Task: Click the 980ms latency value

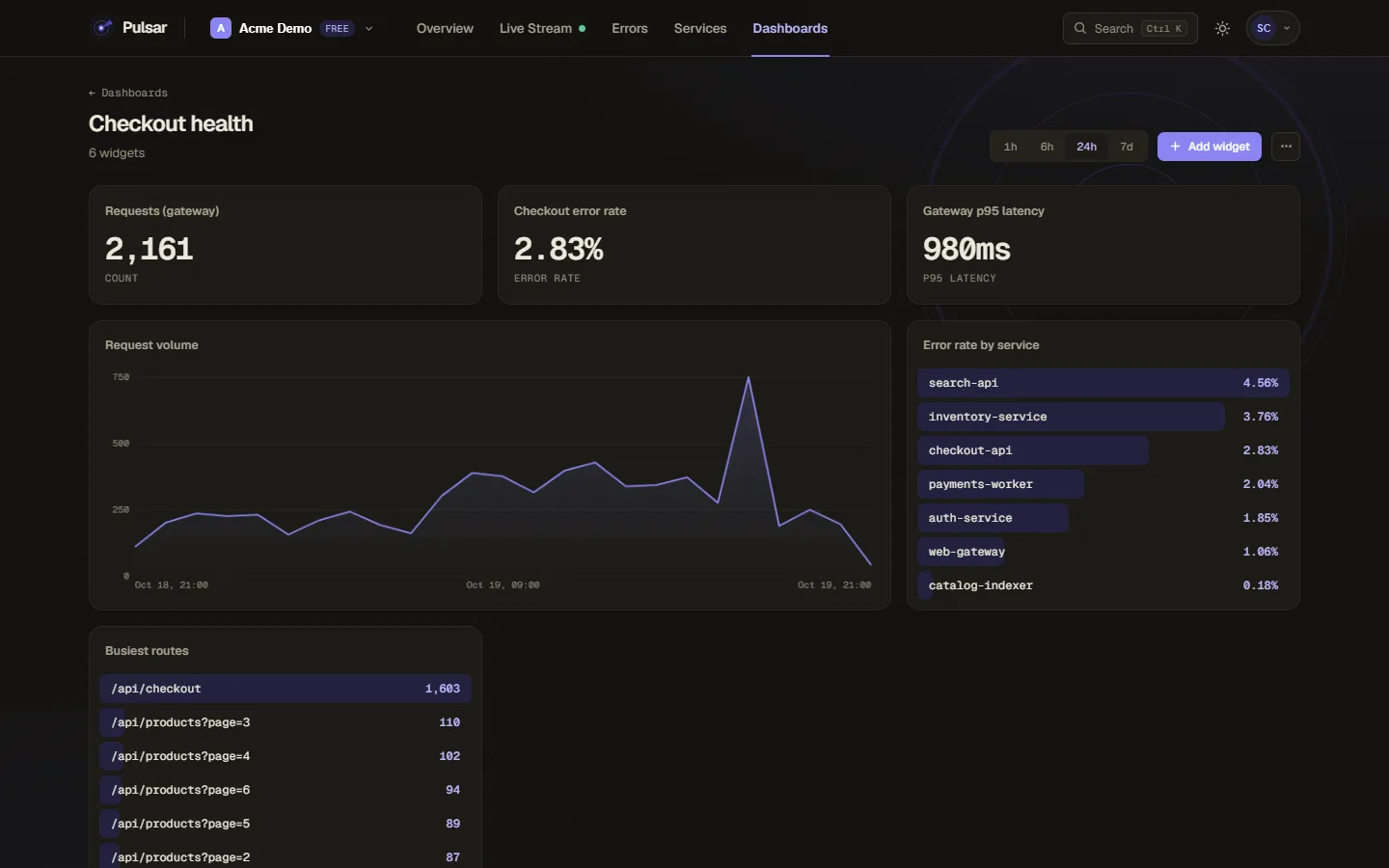Action: [x=967, y=249]
